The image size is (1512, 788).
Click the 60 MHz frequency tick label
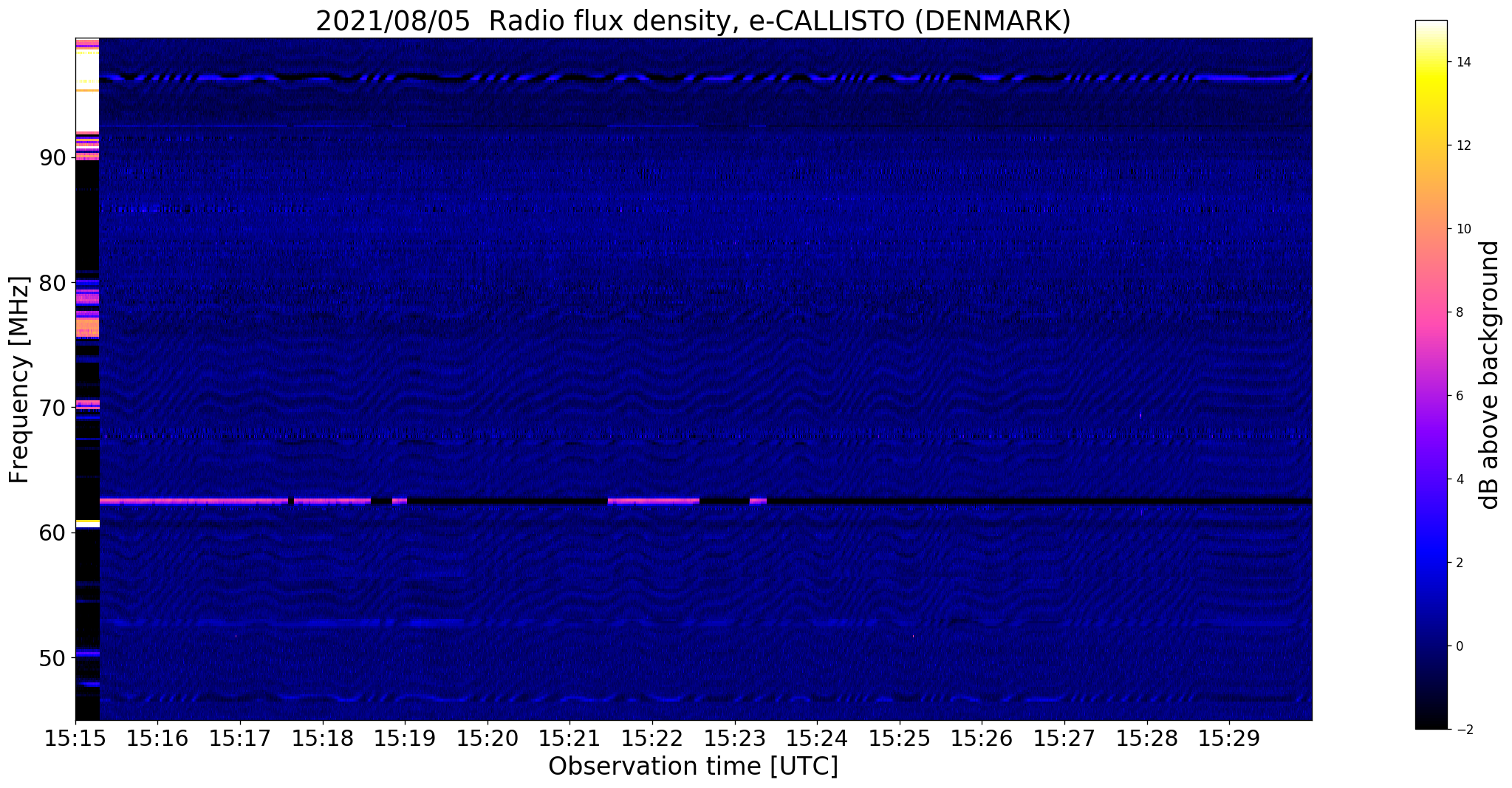coord(52,532)
